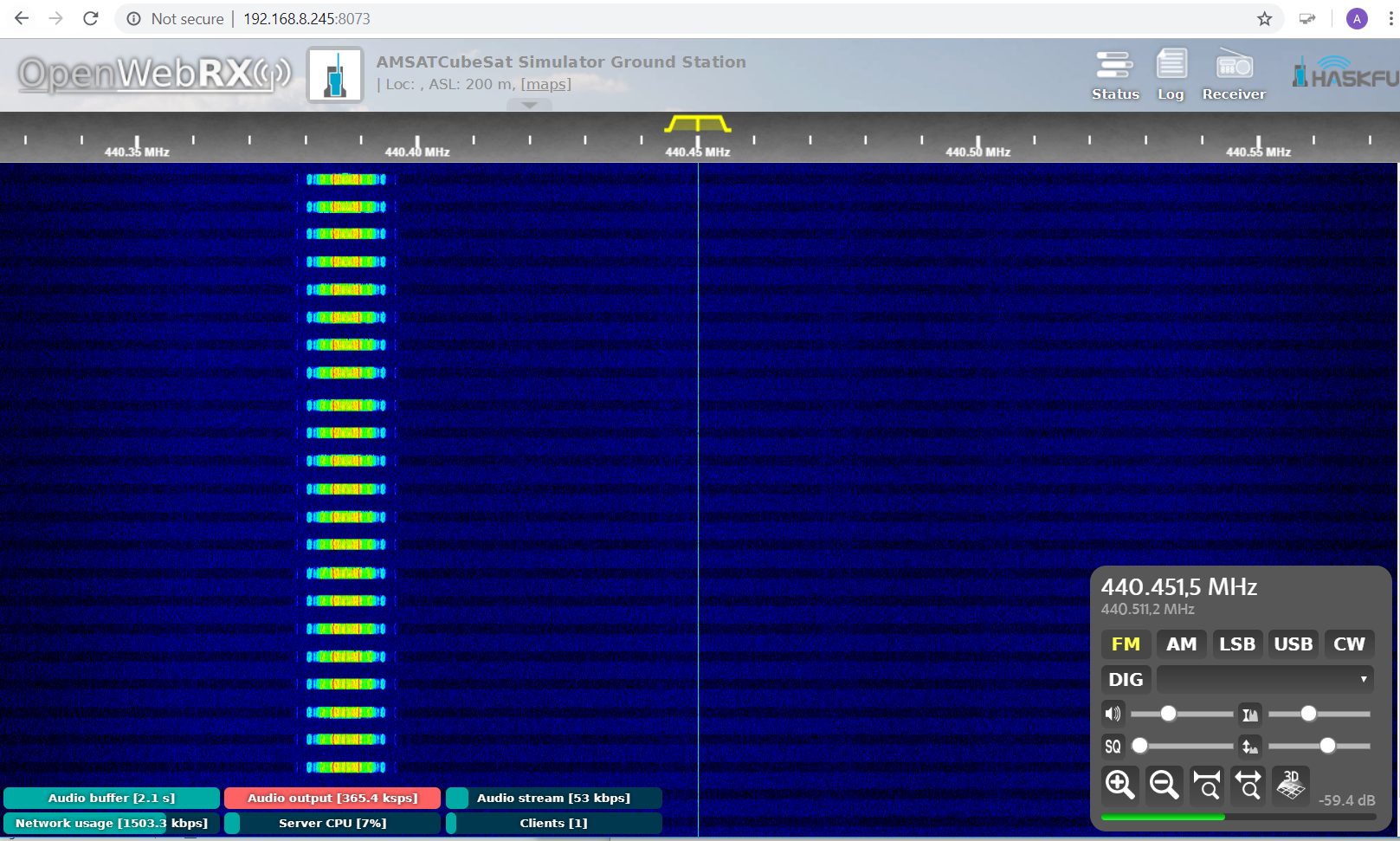Expand the header description arrow

[530, 105]
